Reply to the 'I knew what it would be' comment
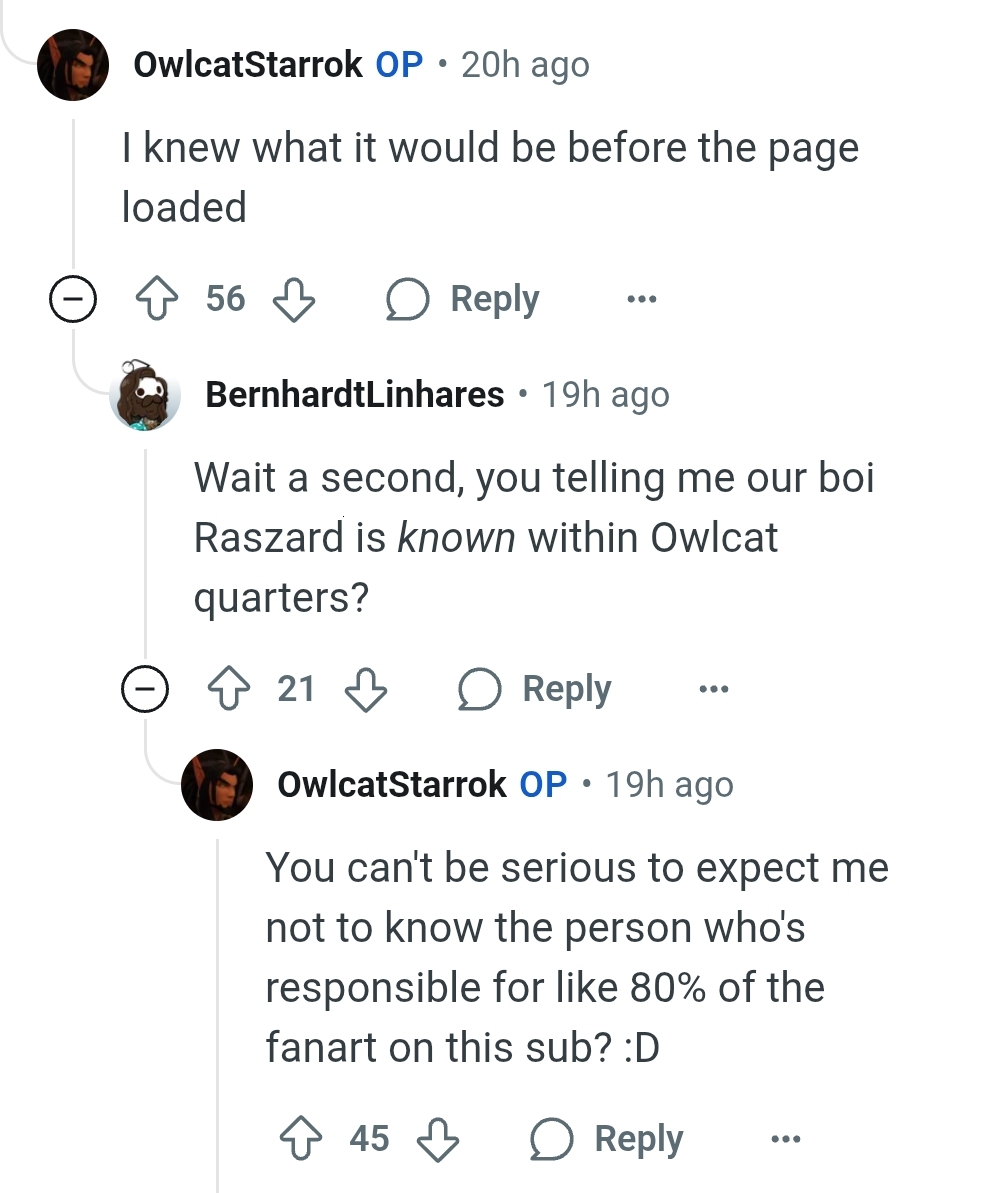Screen dimensions: 997x1193 pos(463,299)
